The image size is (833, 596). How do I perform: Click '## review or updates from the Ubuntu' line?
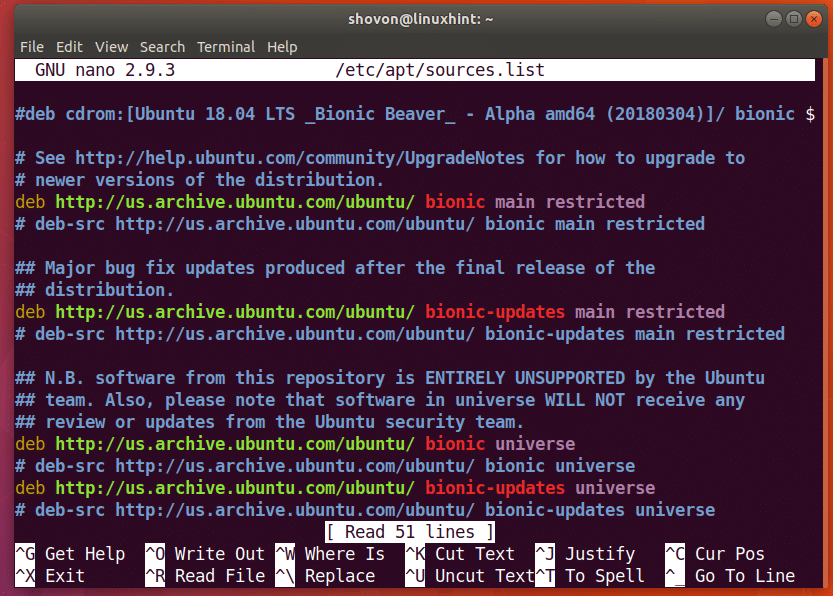[x=269, y=422]
